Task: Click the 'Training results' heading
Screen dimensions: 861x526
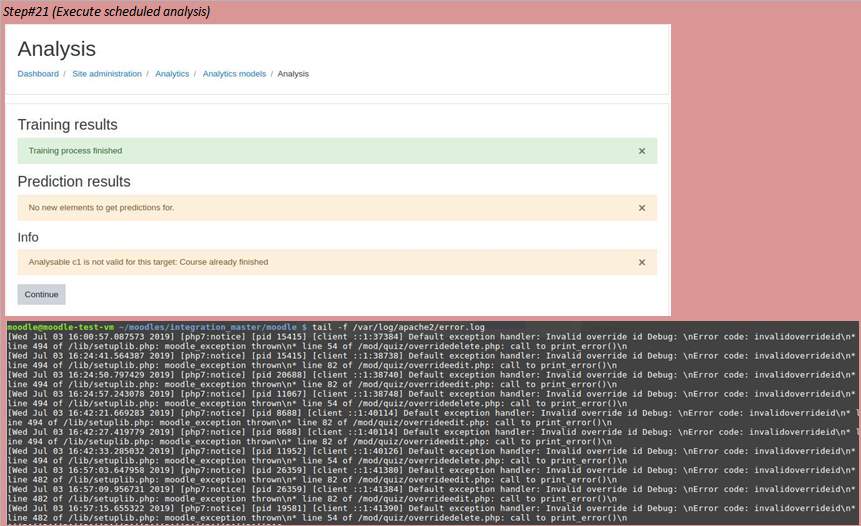Action: pyautogui.click(x=68, y=125)
